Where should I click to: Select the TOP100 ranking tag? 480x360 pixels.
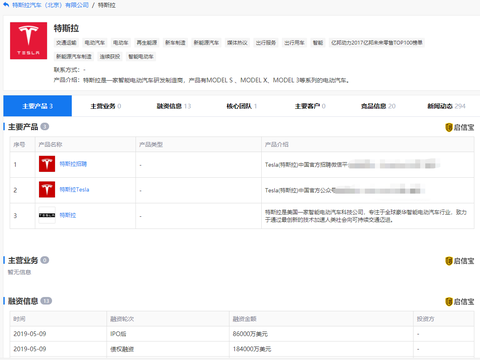[377, 43]
